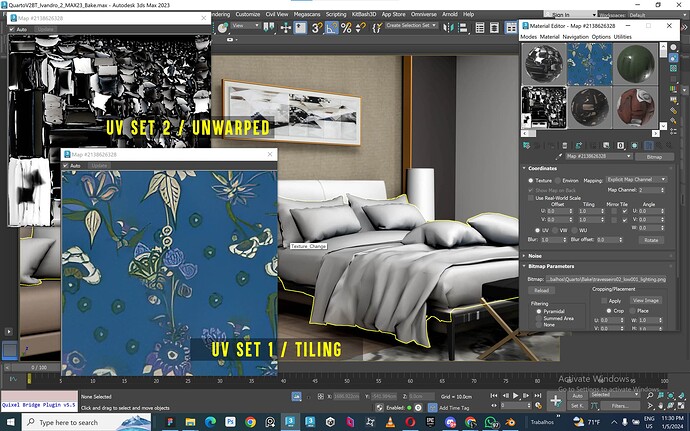This screenshot has width=690, height=431.
Task: Select the Move transform tool in main toolbar
Action: 286,28
